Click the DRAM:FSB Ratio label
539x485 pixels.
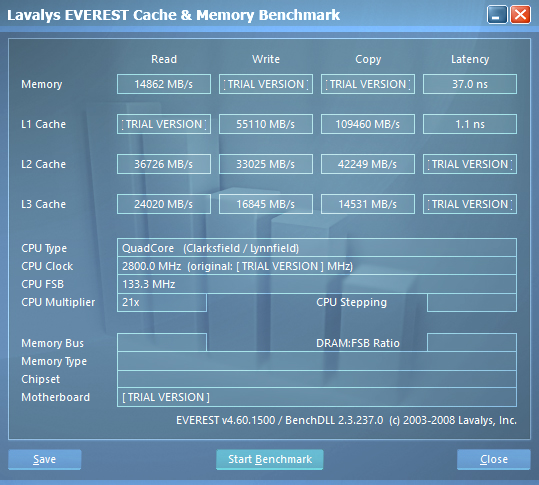358,343
